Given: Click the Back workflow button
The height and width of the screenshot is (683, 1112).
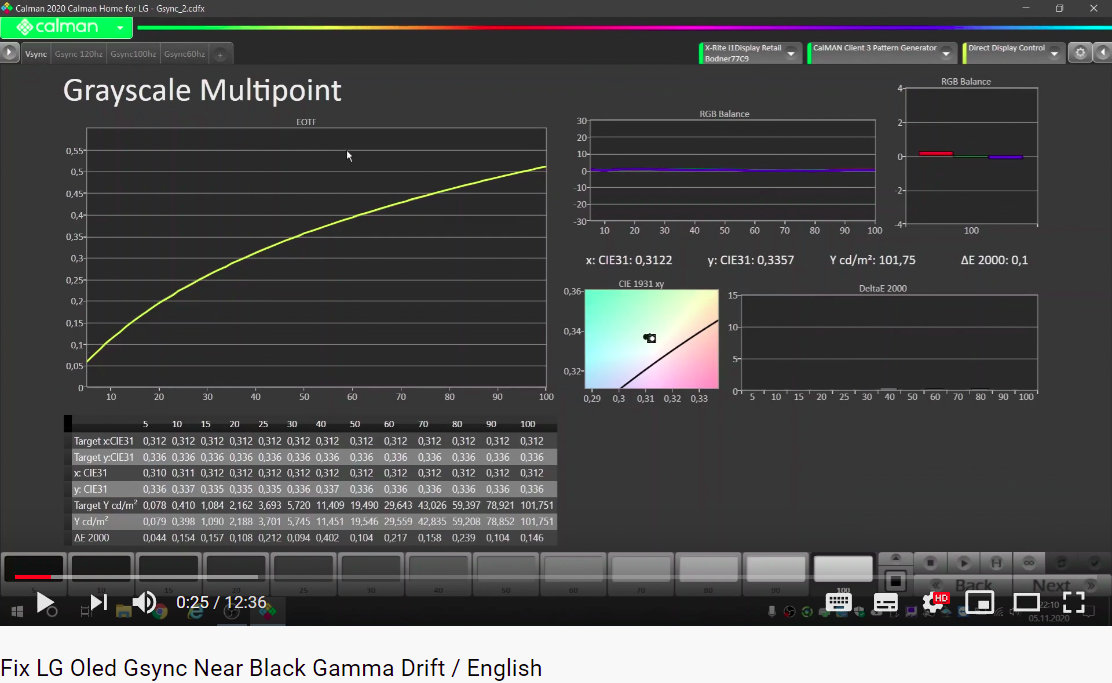Looking at the screenshot, I should tap(972, 586).
